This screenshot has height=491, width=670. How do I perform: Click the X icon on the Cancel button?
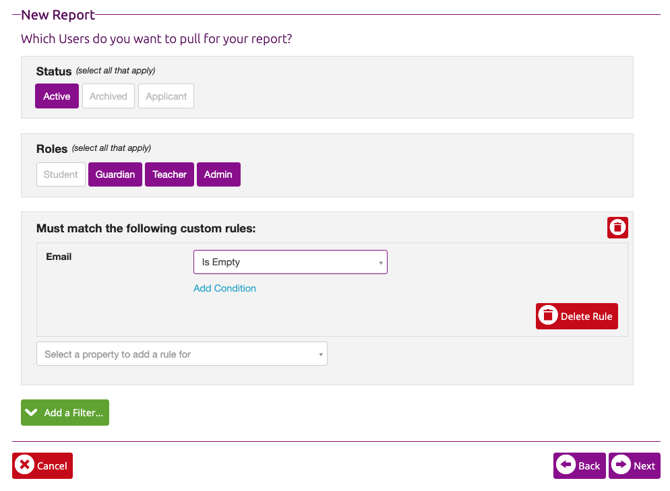click(25, 465)
